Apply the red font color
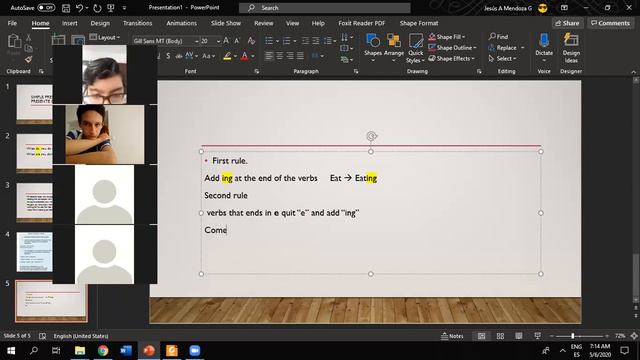The width and height of the screenshot is (640, 360). point(244,56)
